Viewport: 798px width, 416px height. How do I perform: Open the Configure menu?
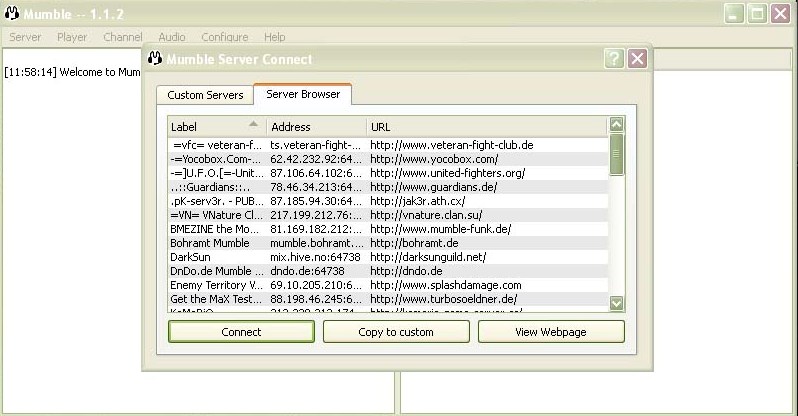pos(224,37)
